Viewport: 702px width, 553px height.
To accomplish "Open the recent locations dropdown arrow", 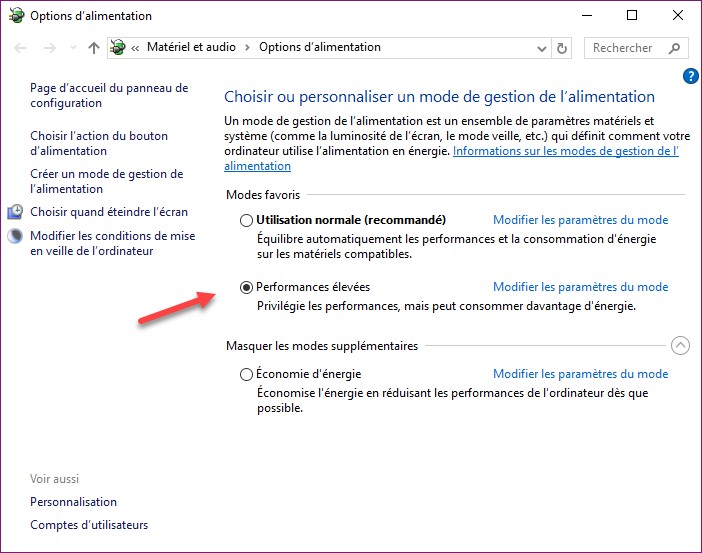I will pyautogui.click(x=73, y=48).
